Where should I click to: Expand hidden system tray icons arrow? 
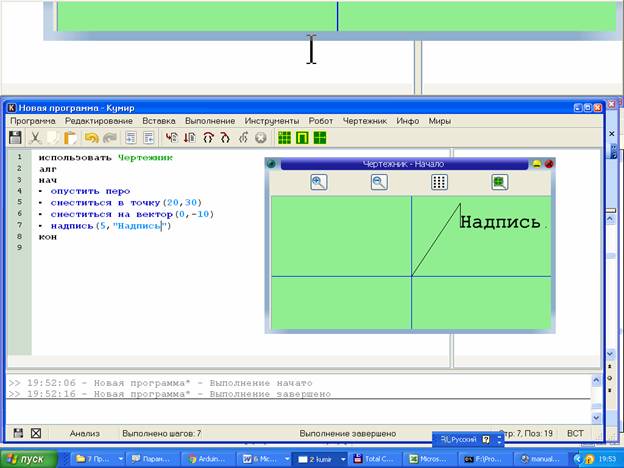tap(575, 459)
